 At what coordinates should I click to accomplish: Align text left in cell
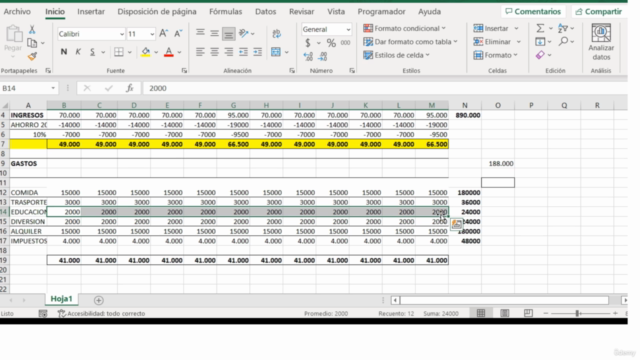[200, 52]
